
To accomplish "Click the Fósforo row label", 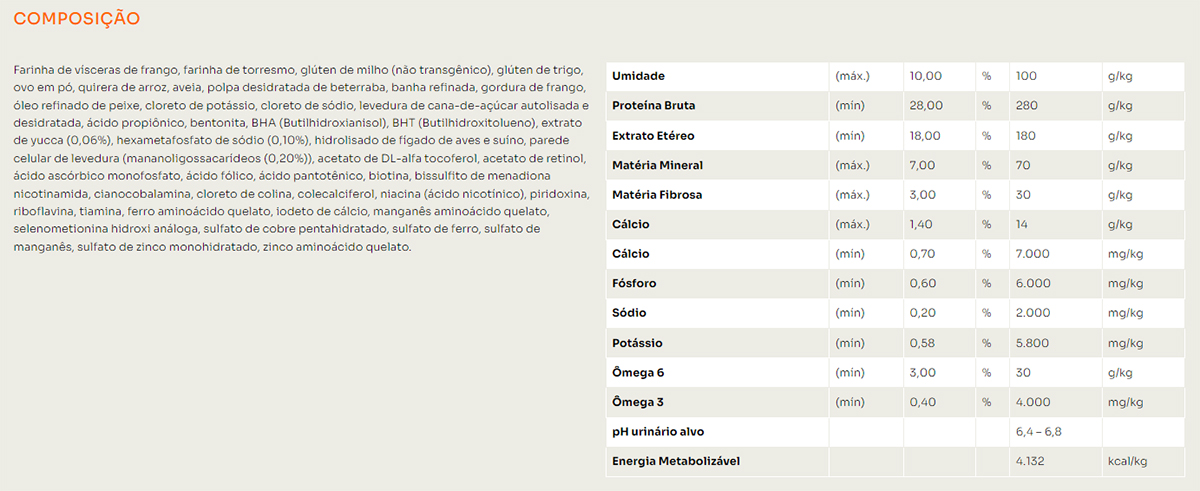I will pos(634,284).
